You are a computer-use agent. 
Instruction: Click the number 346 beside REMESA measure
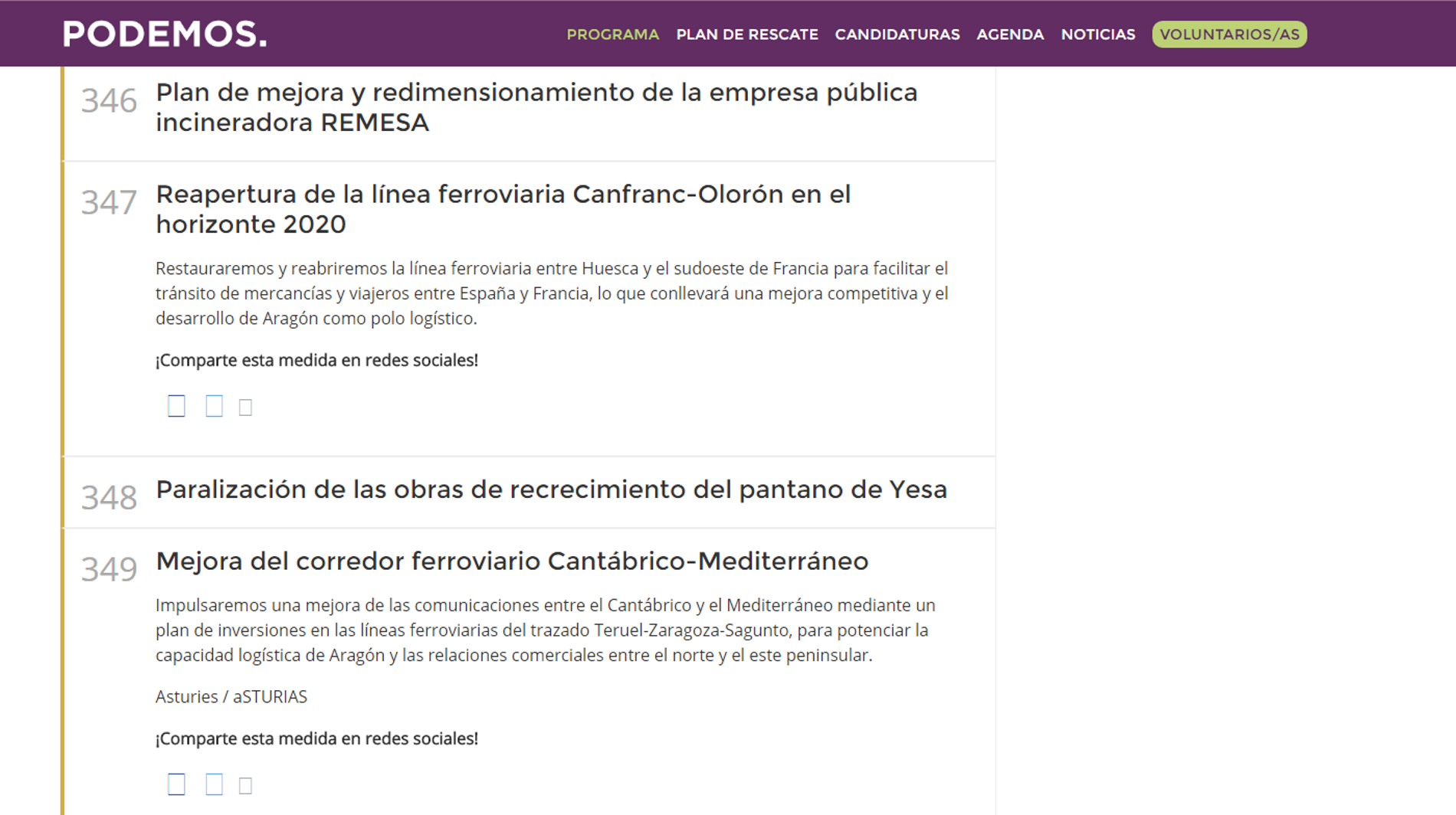click(109, 101)
